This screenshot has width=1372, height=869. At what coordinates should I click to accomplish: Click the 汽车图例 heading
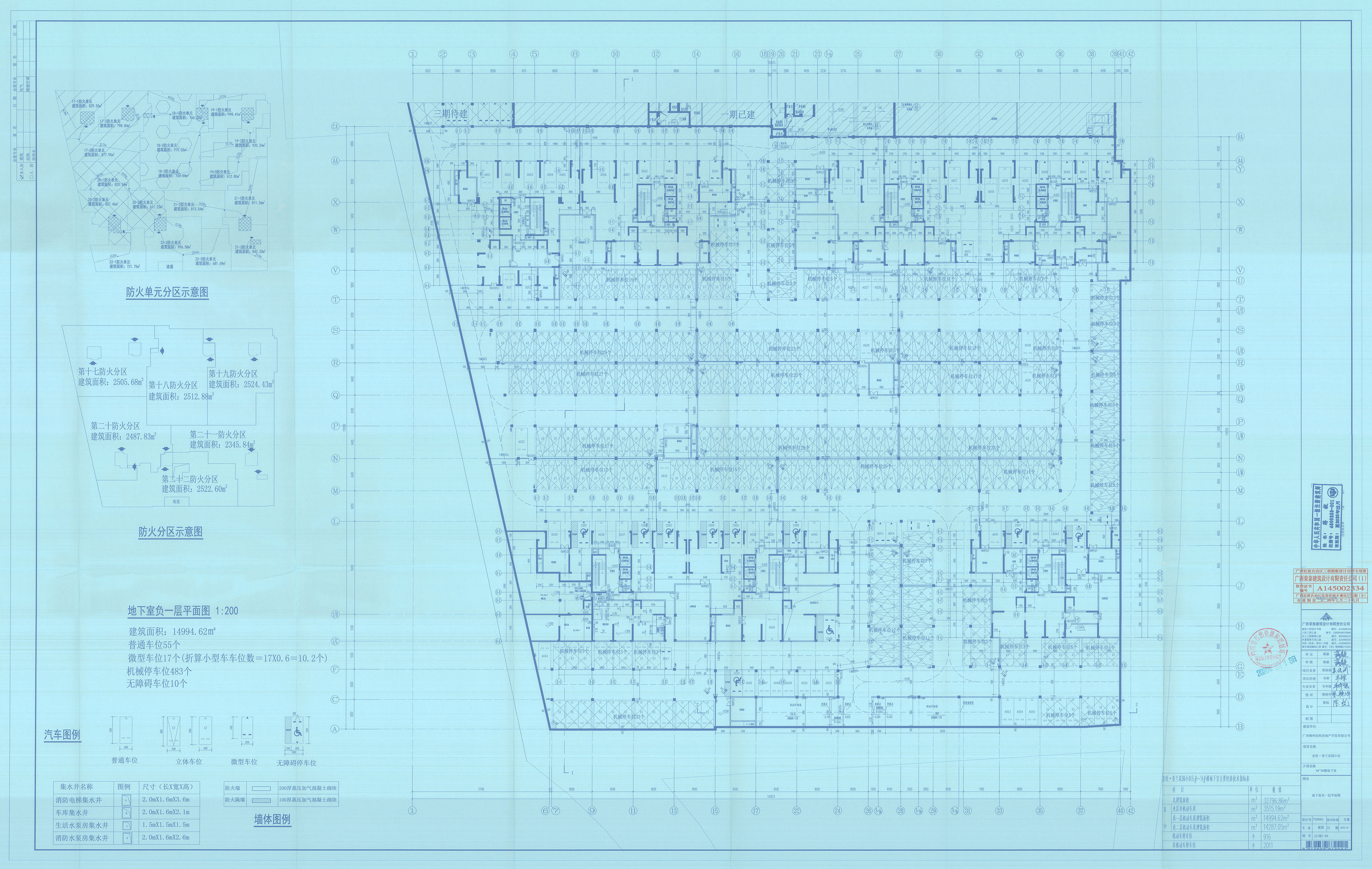tap(63, 735)
